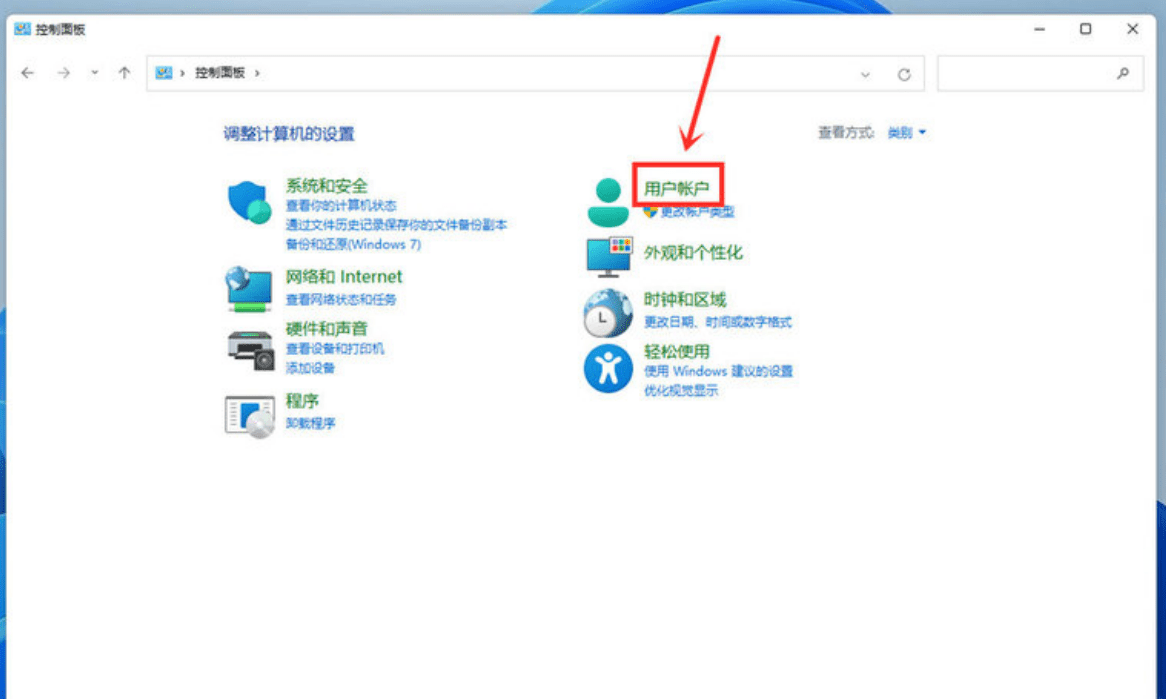Screen dimensions: 1166x699
Task: Open recent locations via back-button chevron
Action: tap(94, 72)
